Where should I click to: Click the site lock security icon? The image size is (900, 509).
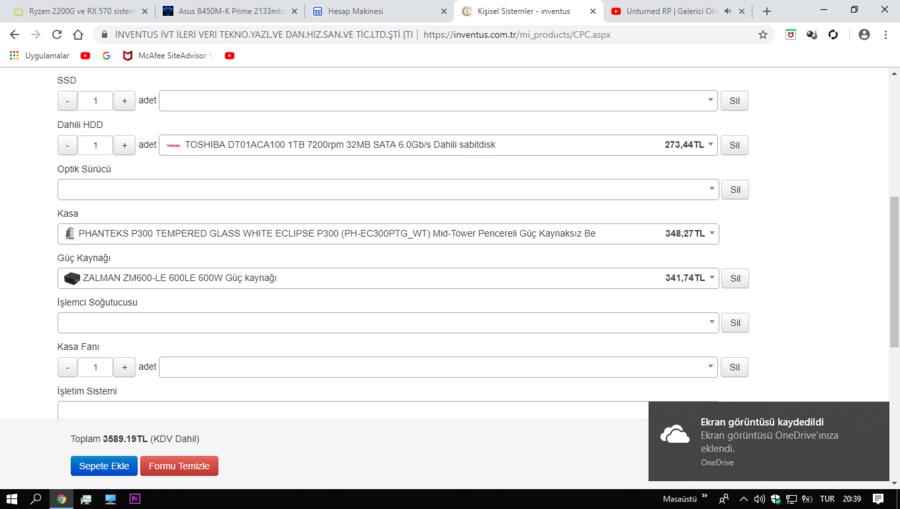click(x=104, y=34)
